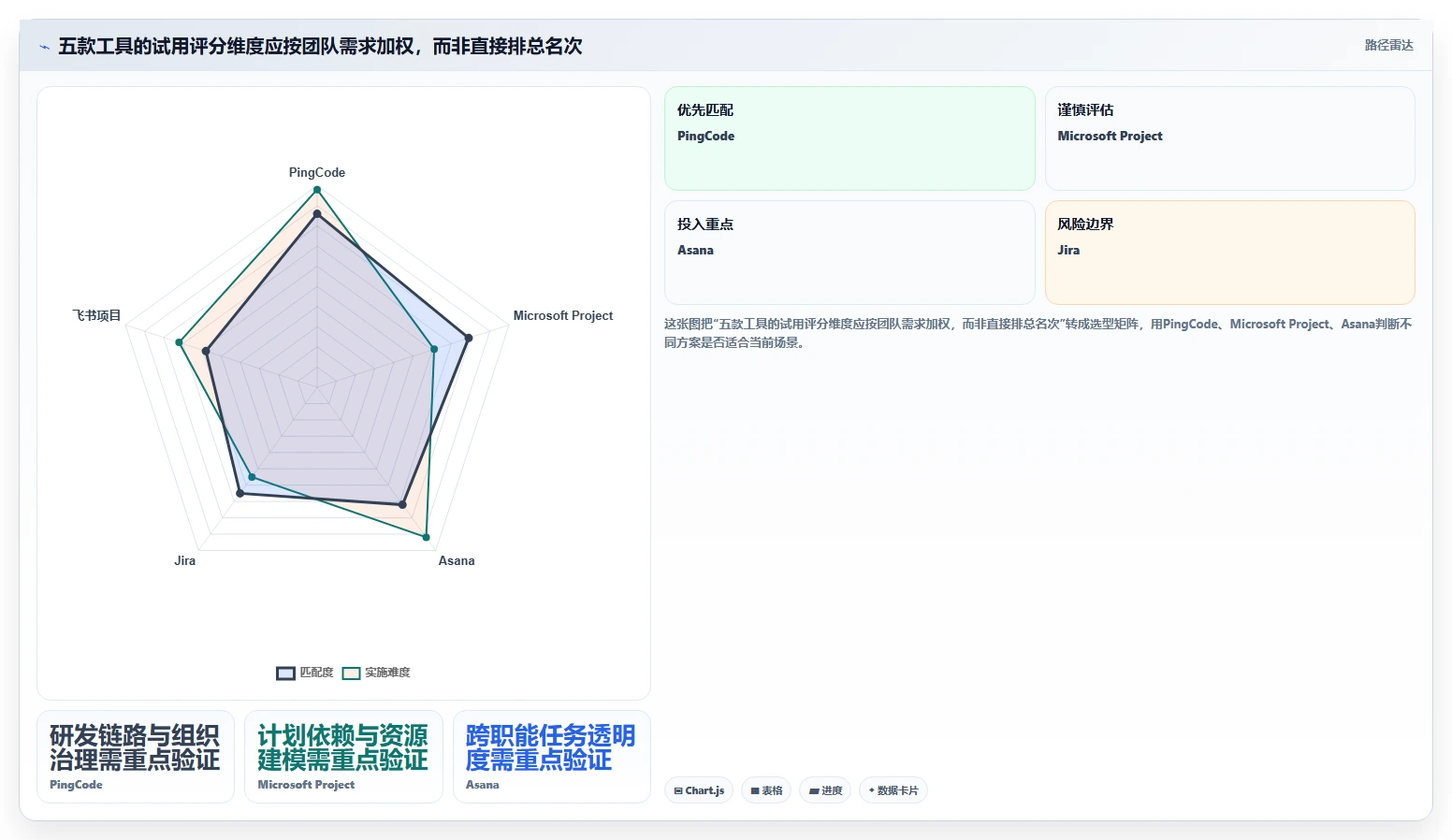Select the Microsoft Project axis label on the radar

pos(563,315)
